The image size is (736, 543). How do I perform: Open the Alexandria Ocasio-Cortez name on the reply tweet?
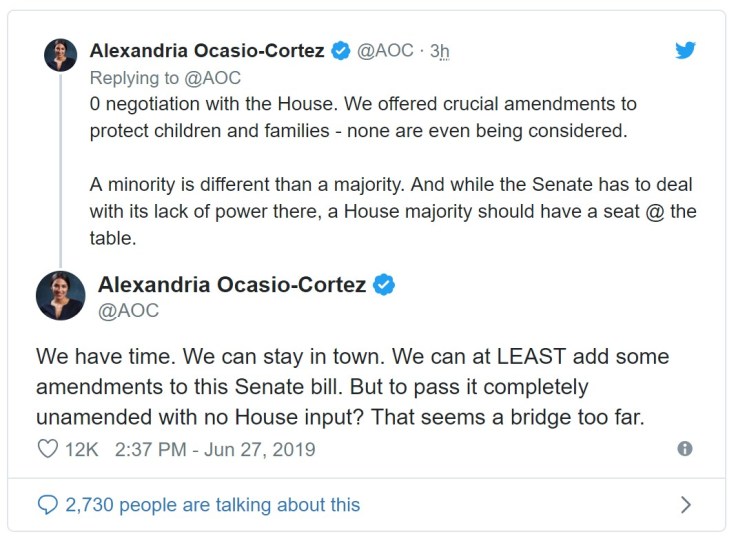click(x=207, y=51)
